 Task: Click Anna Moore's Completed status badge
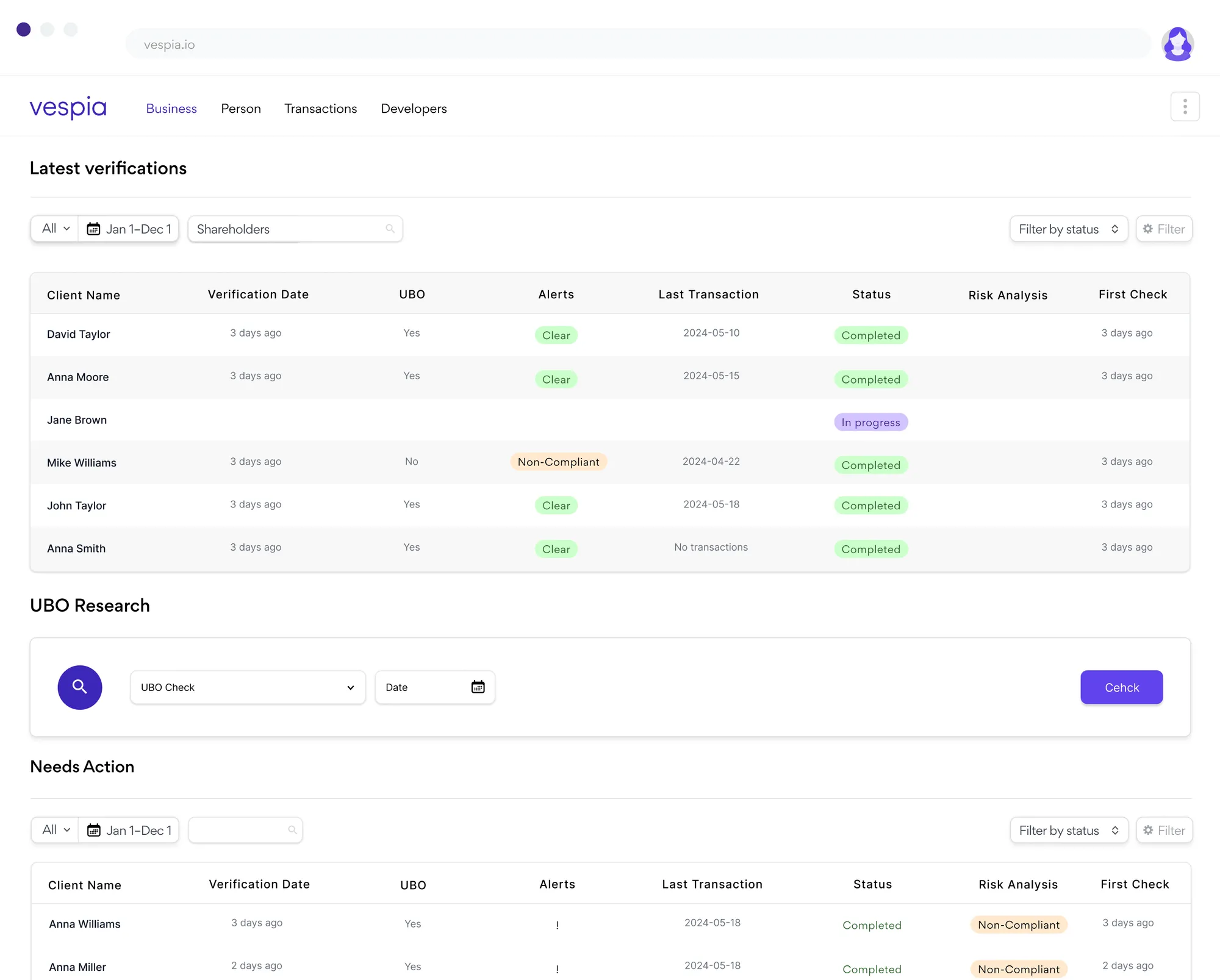point(871,379)
